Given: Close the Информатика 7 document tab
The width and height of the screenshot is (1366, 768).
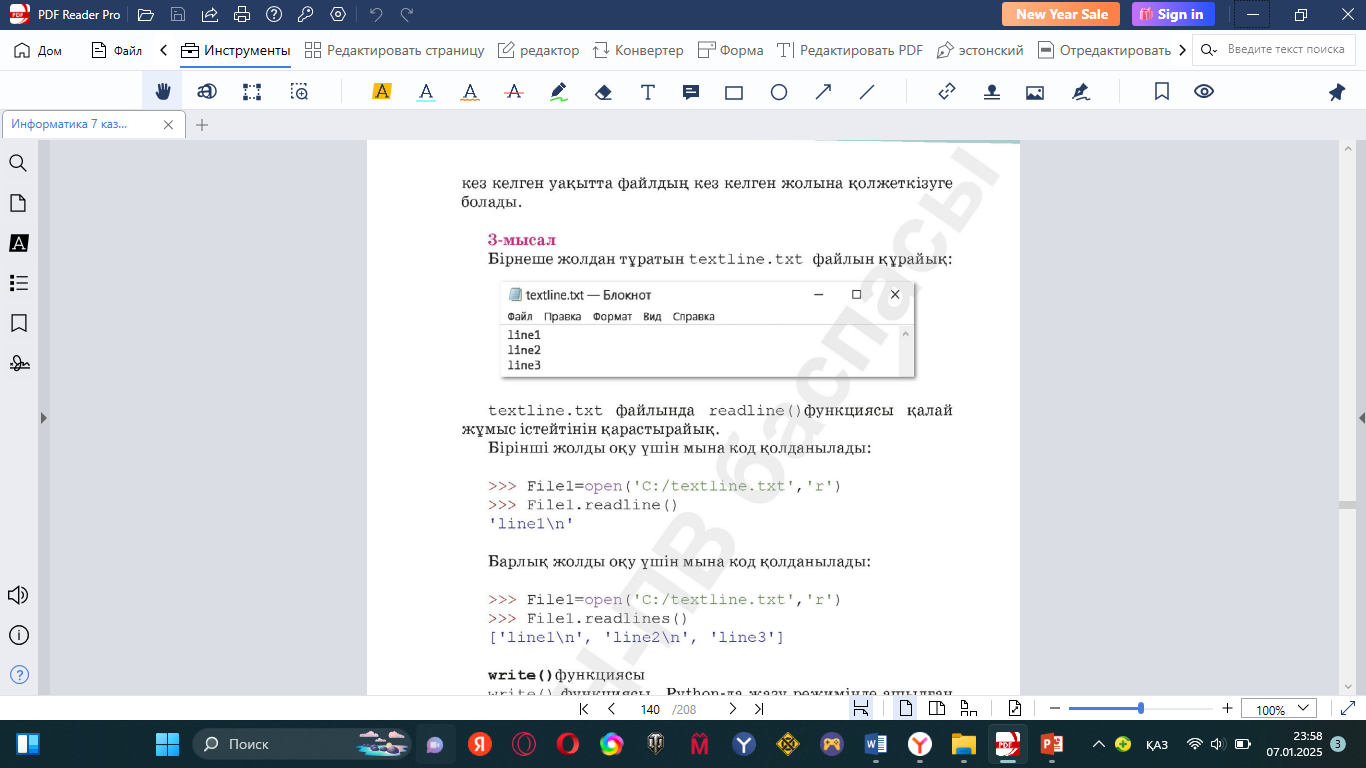Looking at the screenshot, I should pyautogui.click(x=168, y=125).
